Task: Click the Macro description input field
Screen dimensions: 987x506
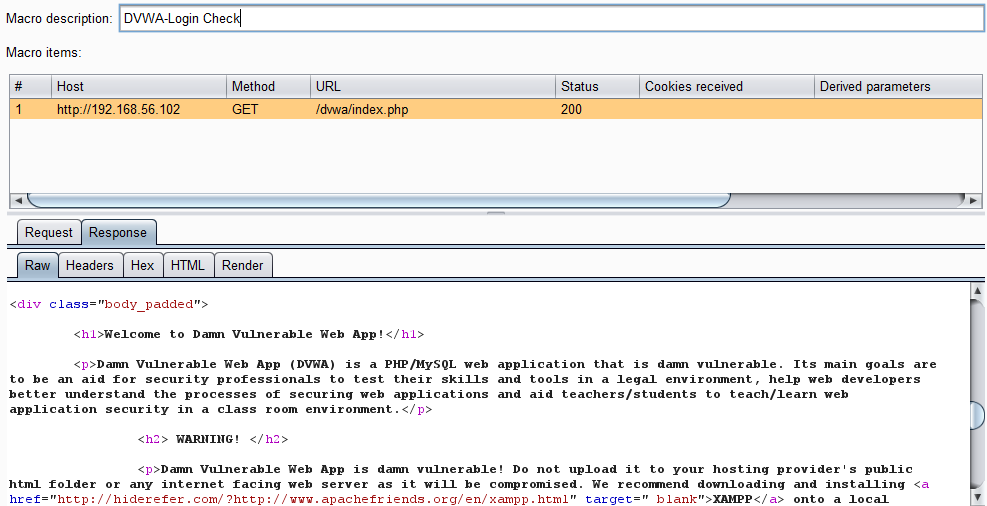Action: click(x=552, y=18)
